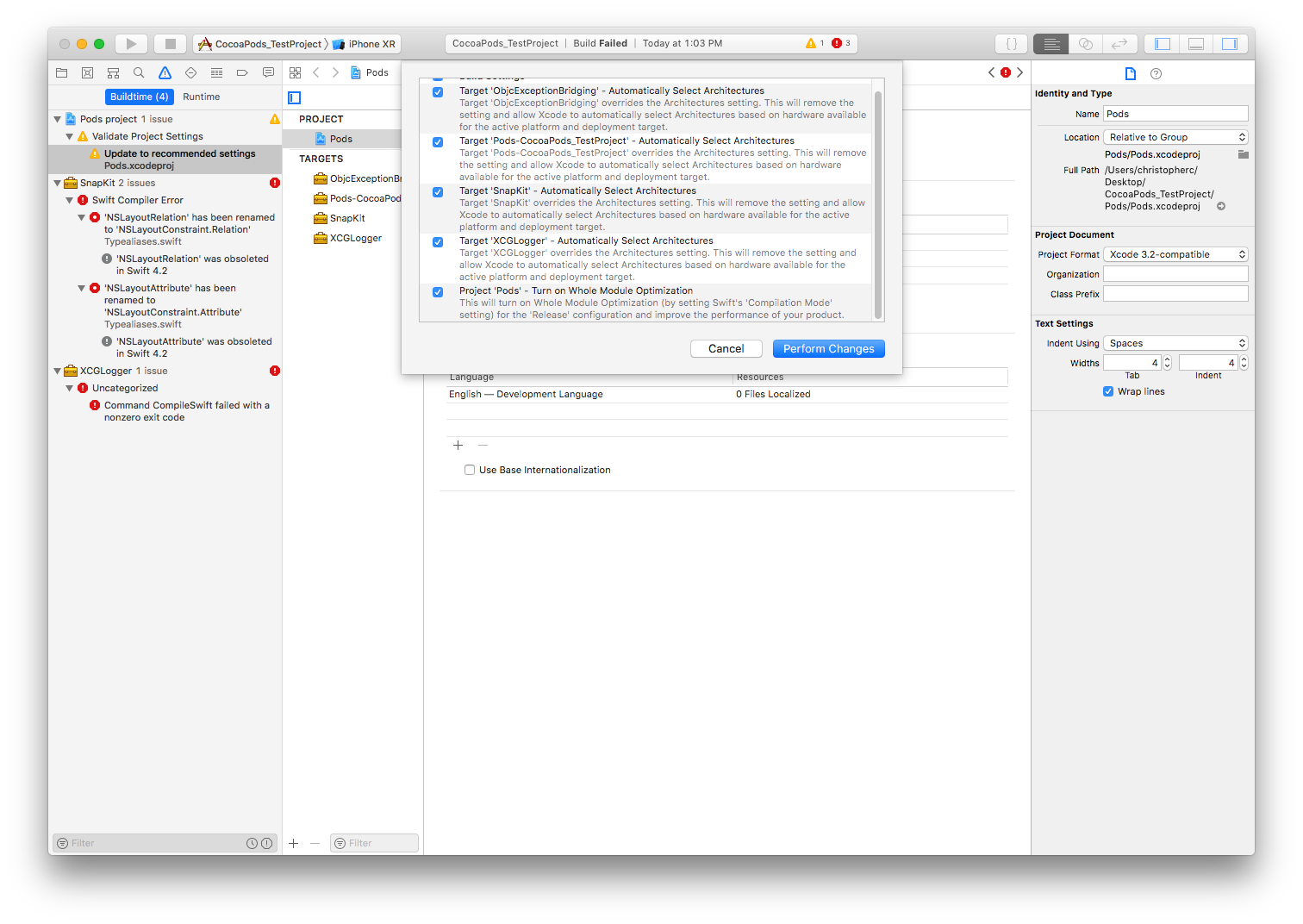Image resolution: width=1303 pixels, height=924 pixels.
Task: Stop the running build
Action: tap(171, 44)
